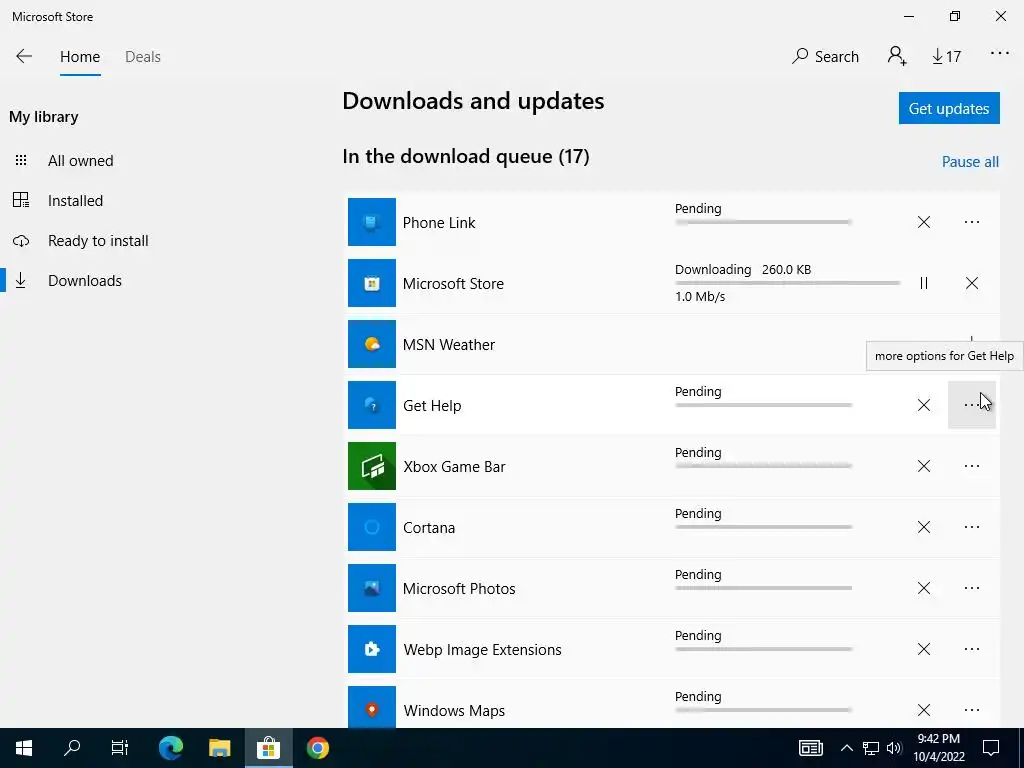Launch Microsoft Edge from taskbar
This screenshot has height=768, width=1024.
(171, 748)
